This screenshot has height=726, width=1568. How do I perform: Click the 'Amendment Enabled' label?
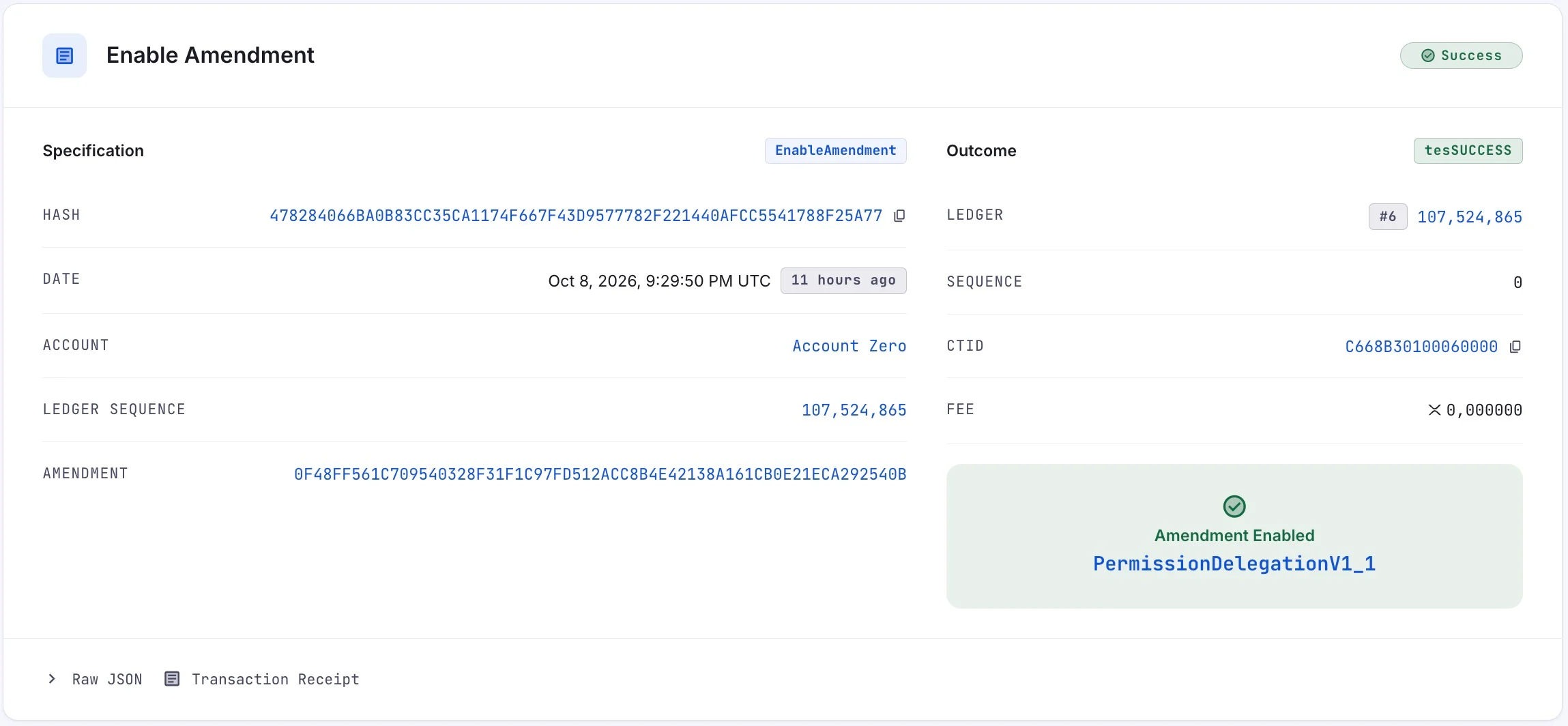(1234, 536)
